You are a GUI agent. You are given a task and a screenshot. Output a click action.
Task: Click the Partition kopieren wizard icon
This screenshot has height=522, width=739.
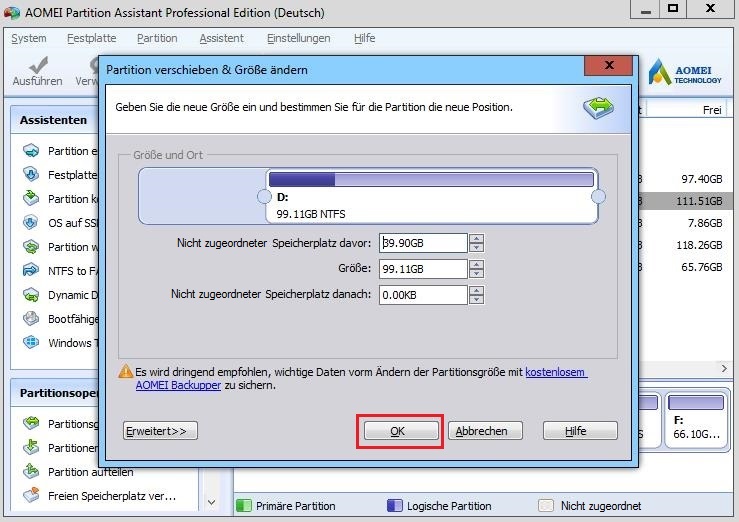31,198
